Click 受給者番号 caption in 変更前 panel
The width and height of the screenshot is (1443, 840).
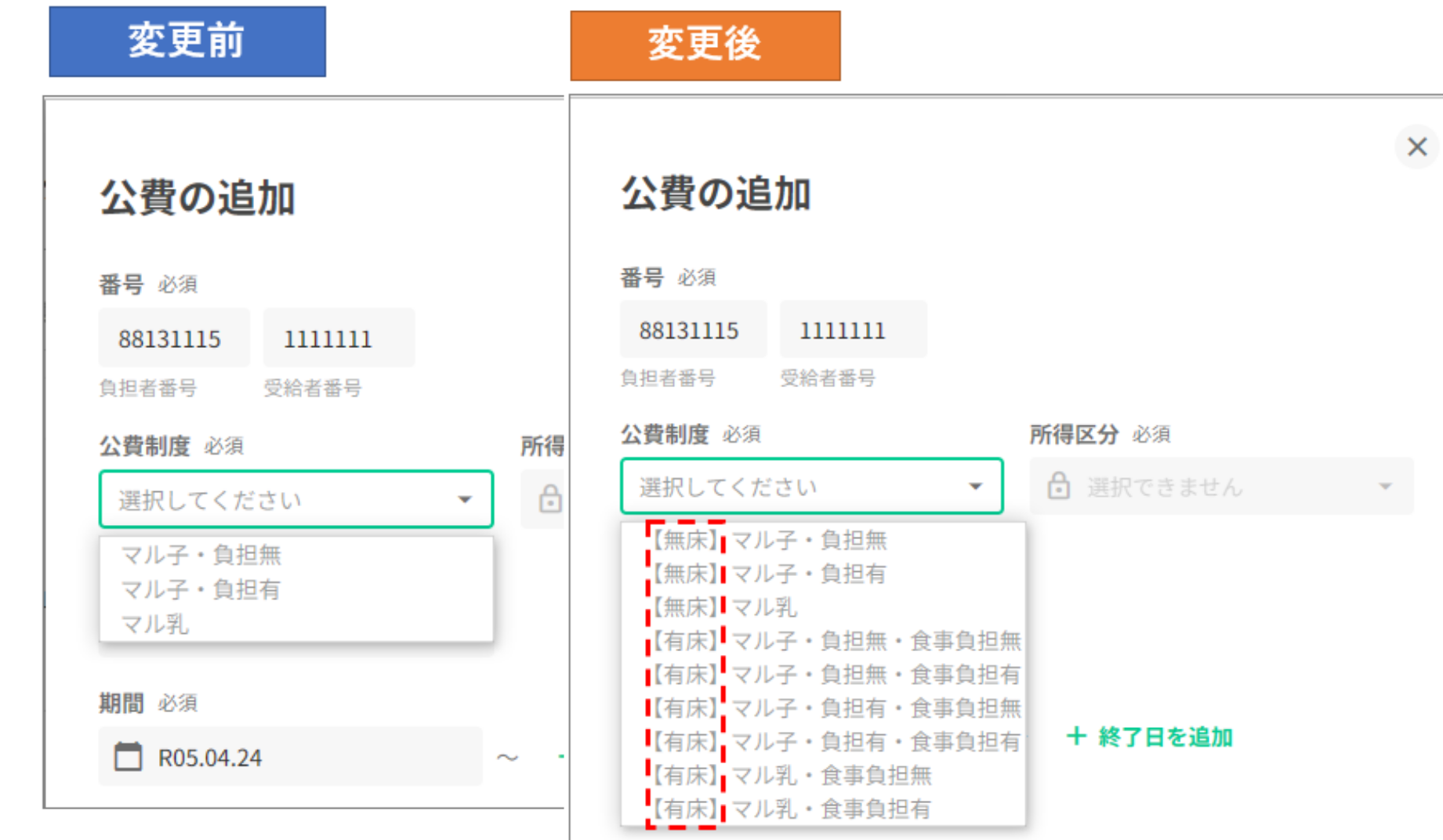click(x=313, y=388)
